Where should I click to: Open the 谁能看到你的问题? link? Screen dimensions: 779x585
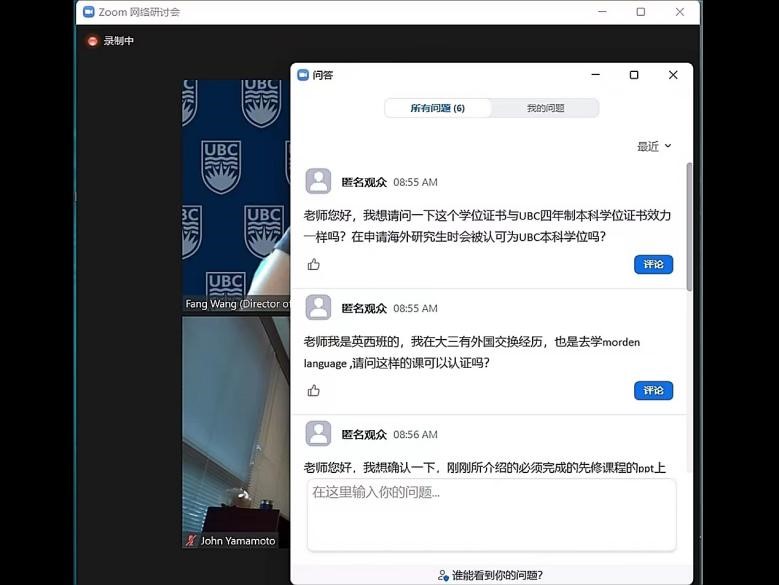(490, 575)
